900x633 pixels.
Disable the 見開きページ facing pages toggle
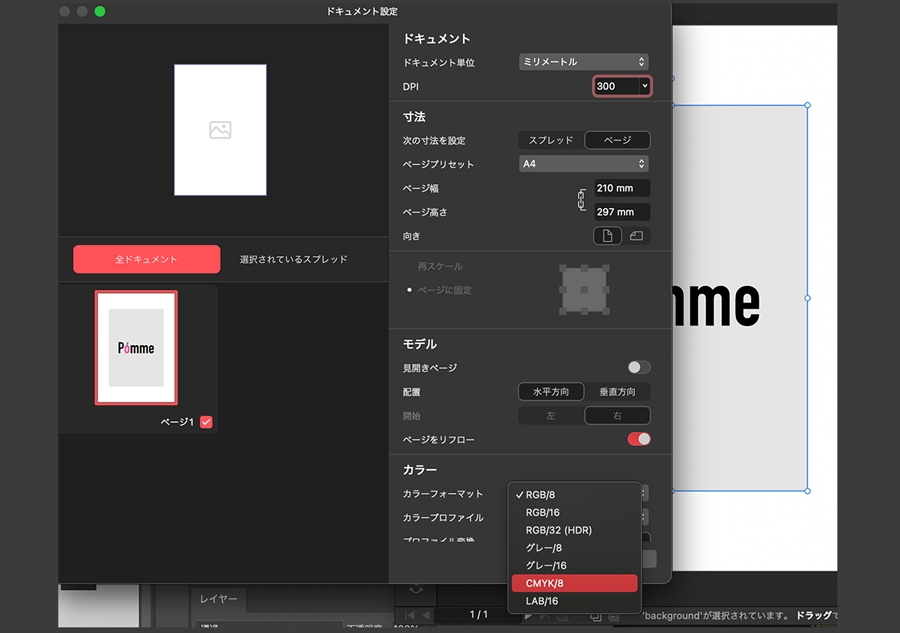637,367
